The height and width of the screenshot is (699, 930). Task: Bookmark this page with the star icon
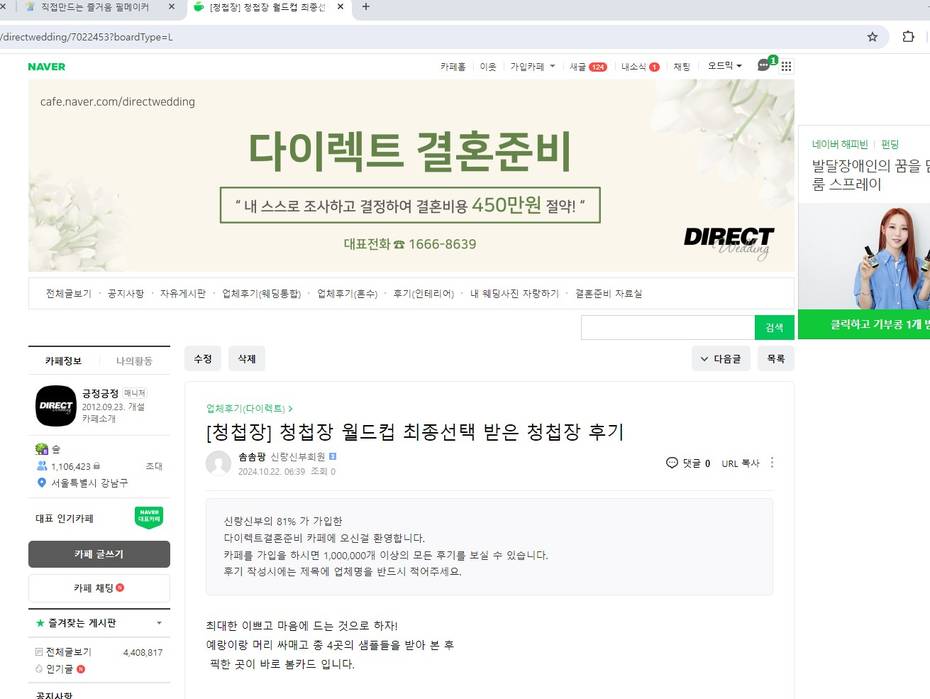tap(872, 37)
